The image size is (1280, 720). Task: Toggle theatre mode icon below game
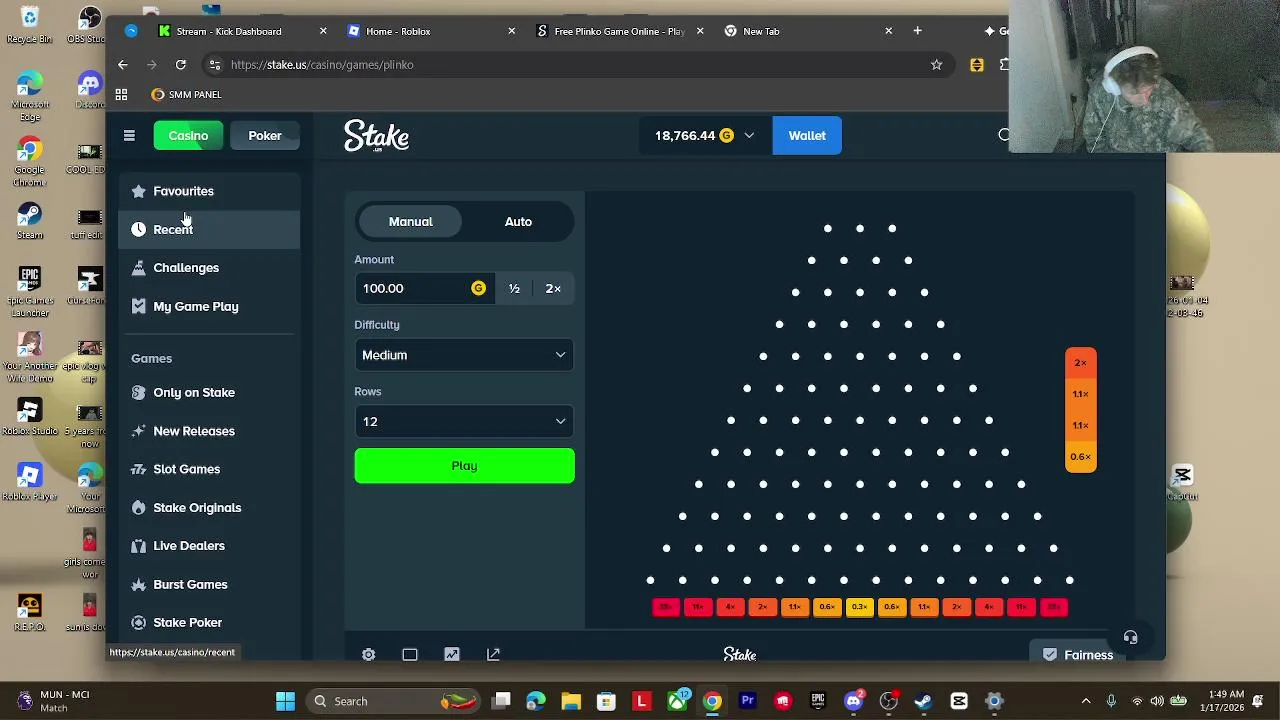click(410, 654)
